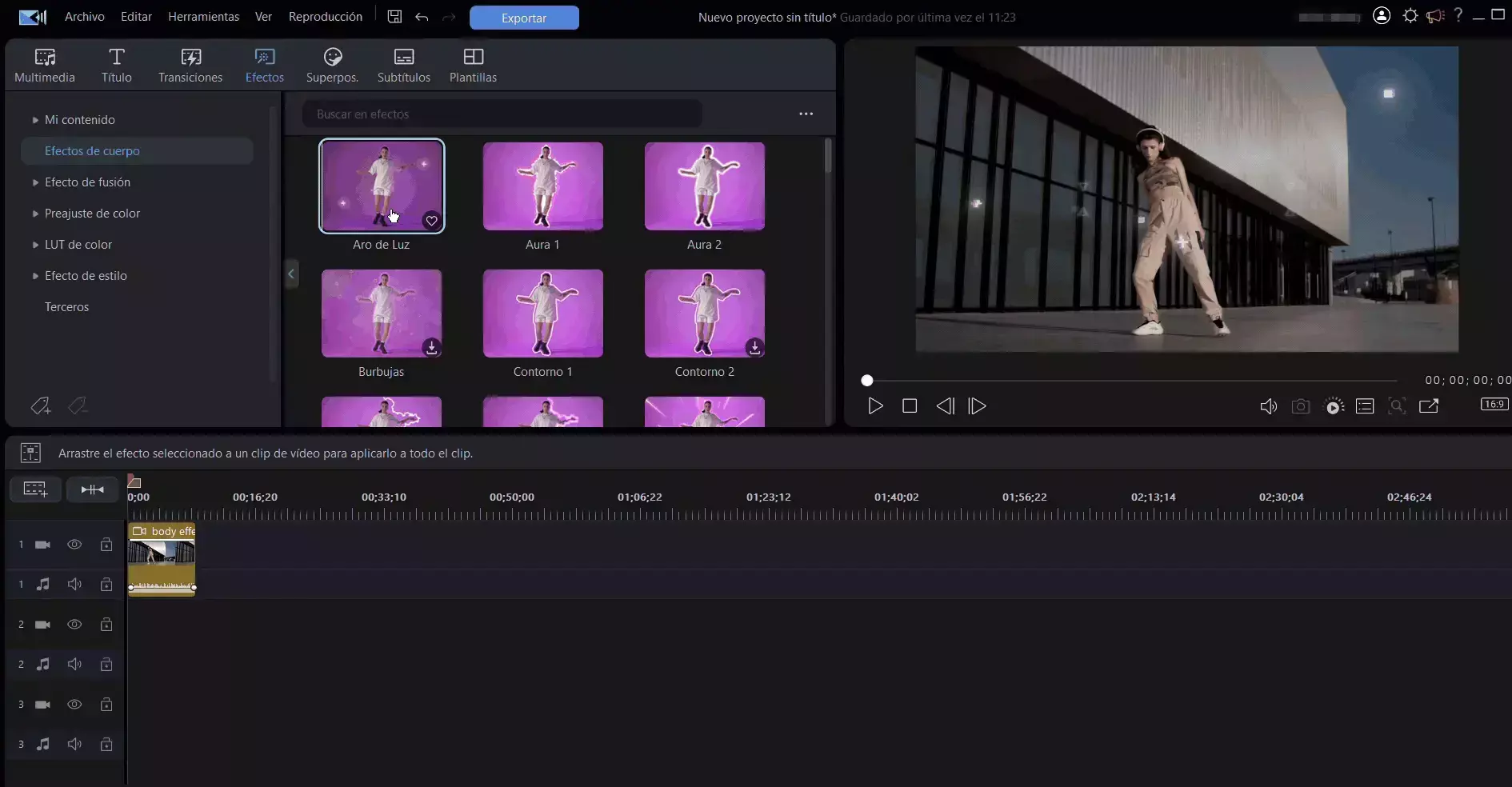Open render preview settings
This screenshot has width=1512, height=787.
(1334, 406)
